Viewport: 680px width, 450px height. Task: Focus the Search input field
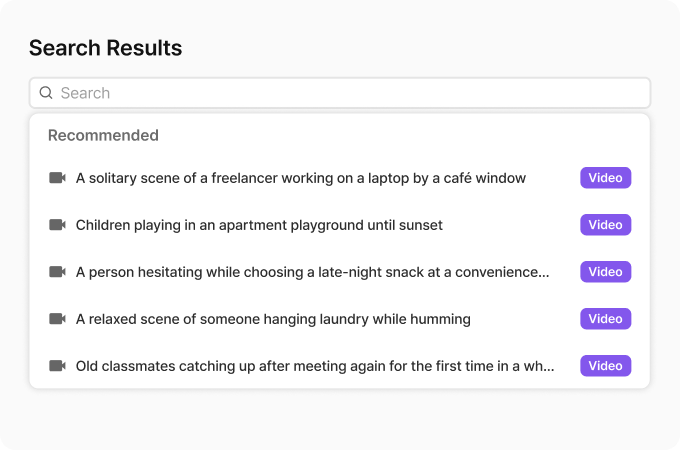tap(350, 93)
